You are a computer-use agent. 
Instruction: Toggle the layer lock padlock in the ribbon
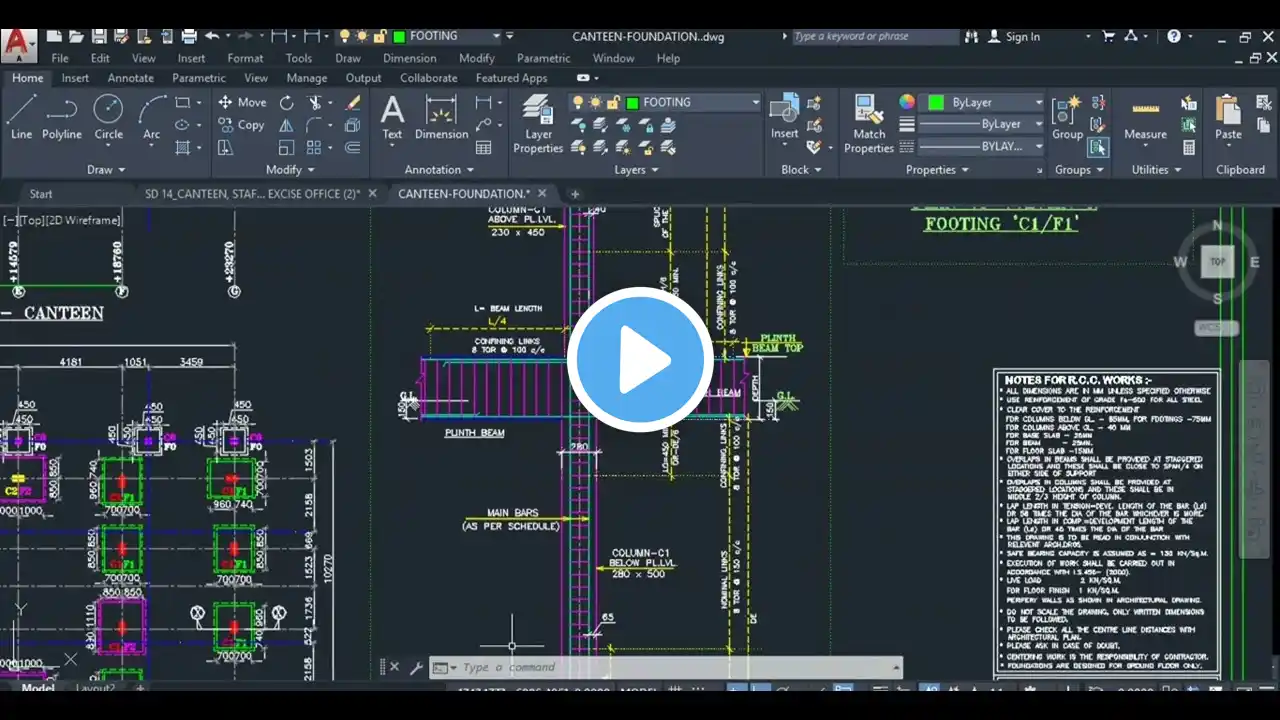(x=612, y=103)
